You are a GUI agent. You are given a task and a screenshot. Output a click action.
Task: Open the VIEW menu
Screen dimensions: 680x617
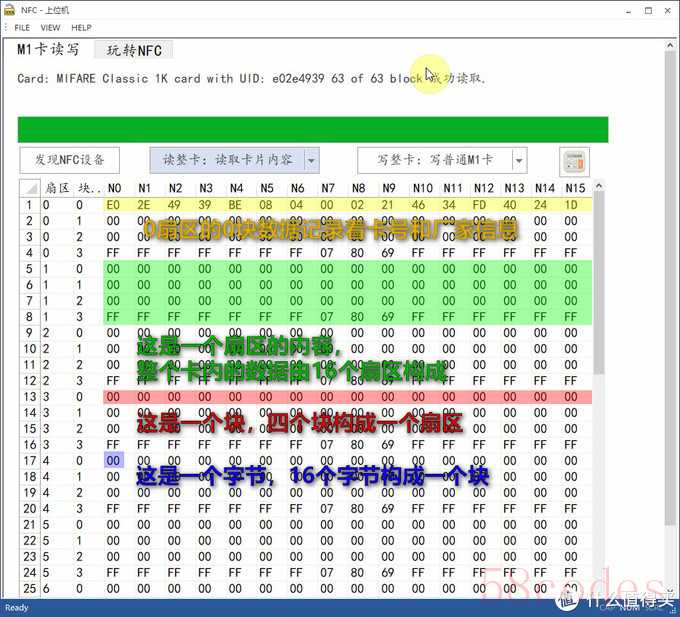pyautogui.click(x=50, y=28)
